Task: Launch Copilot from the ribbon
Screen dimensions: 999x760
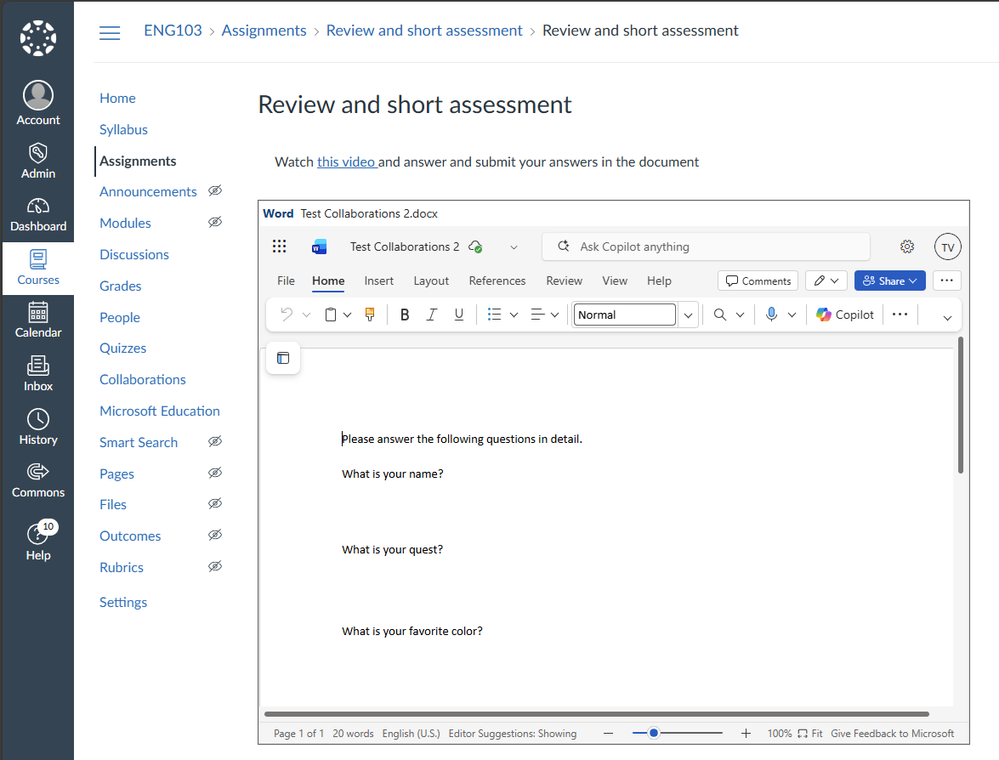Action: (845, 315)
